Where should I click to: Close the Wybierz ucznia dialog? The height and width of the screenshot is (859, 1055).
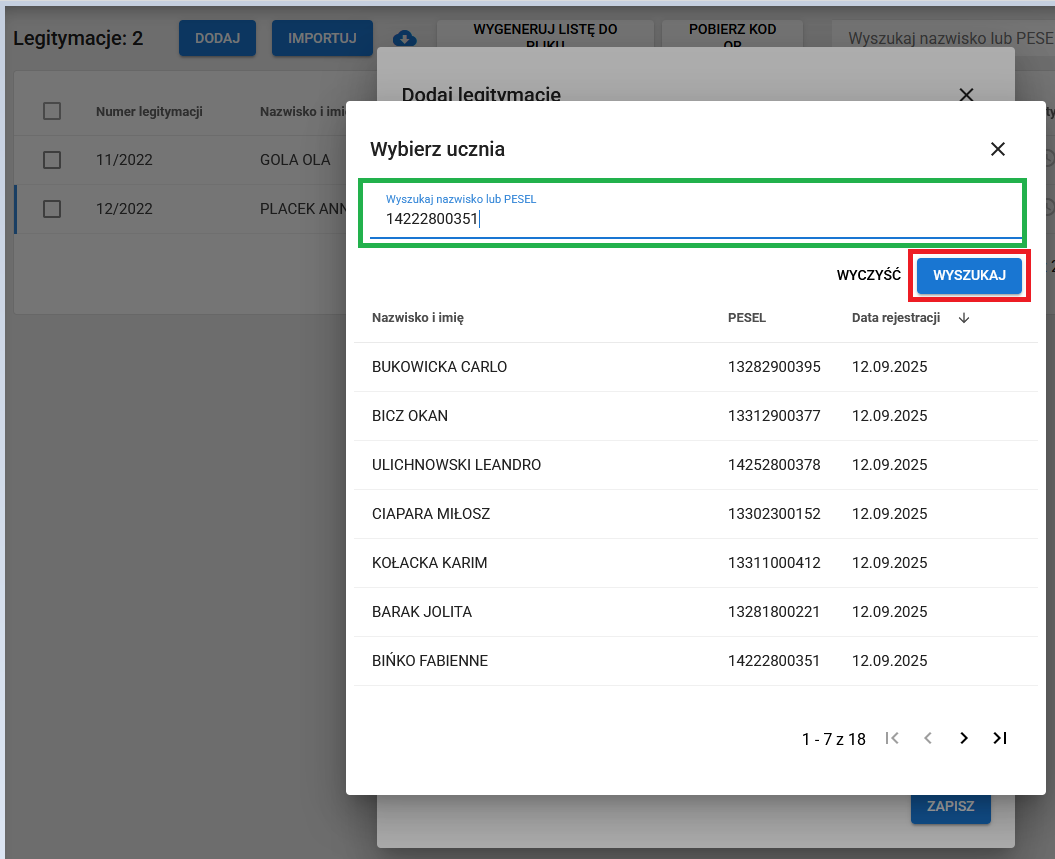997,149
